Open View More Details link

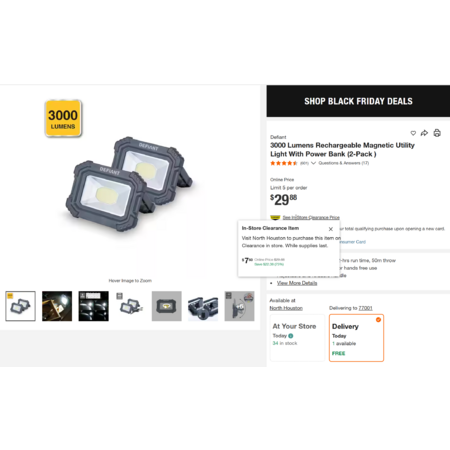coord(297,283)
